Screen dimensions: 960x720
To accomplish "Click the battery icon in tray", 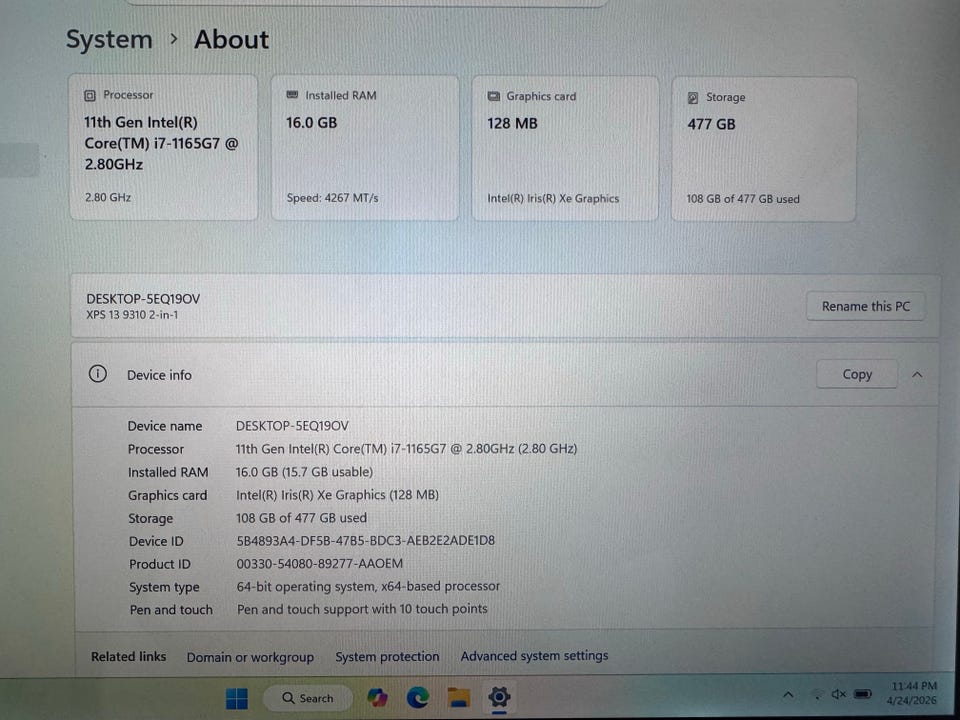I will (x=863, y=694).
